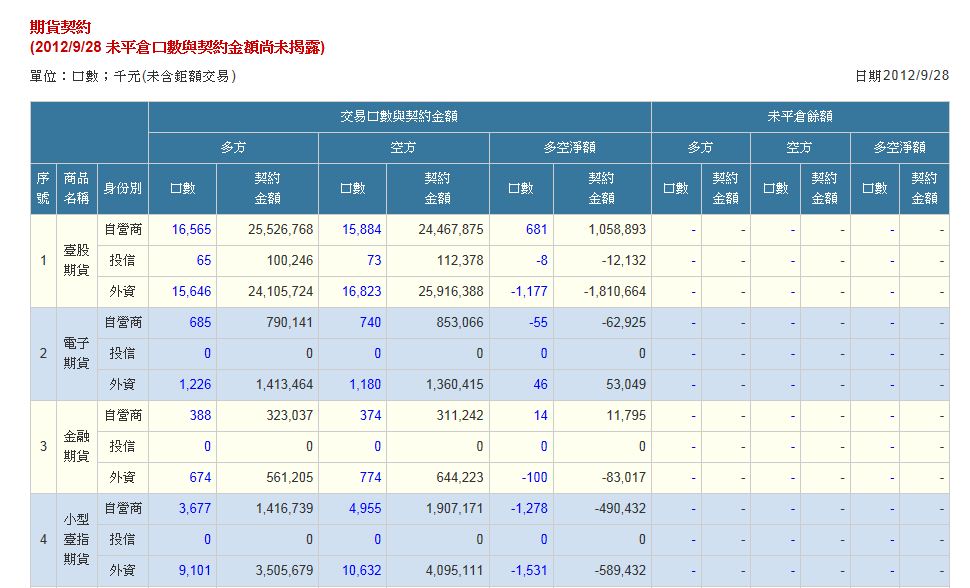This screenshot has width=970, height=588.
Task: Select the -1,810,664 net amount cell
Action: pos(603,292)
